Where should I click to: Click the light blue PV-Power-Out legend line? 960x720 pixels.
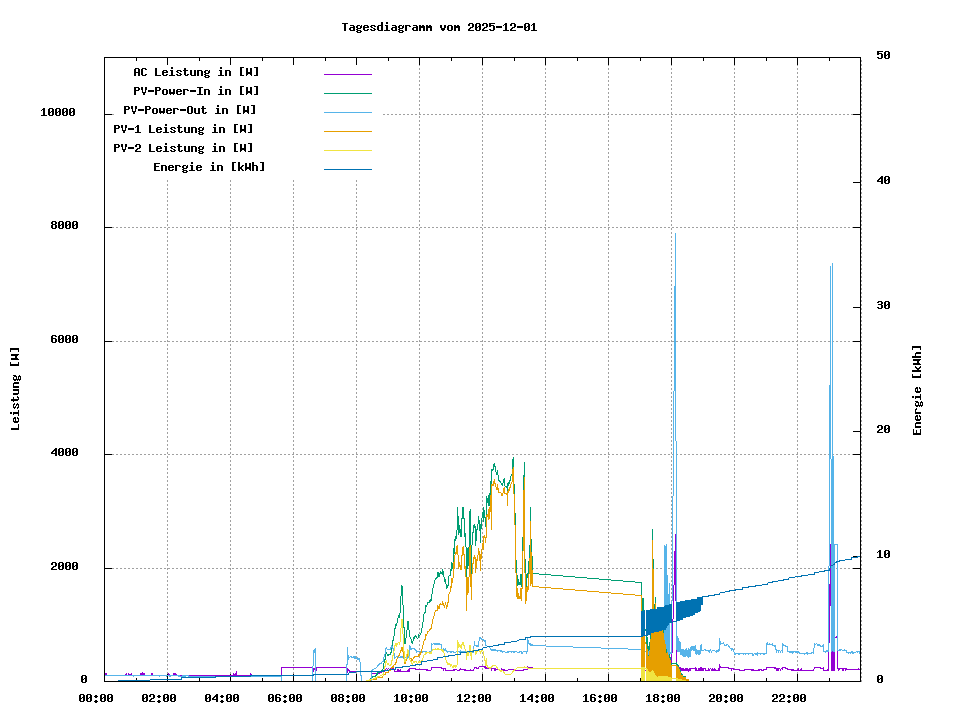(x=347, y=111)
